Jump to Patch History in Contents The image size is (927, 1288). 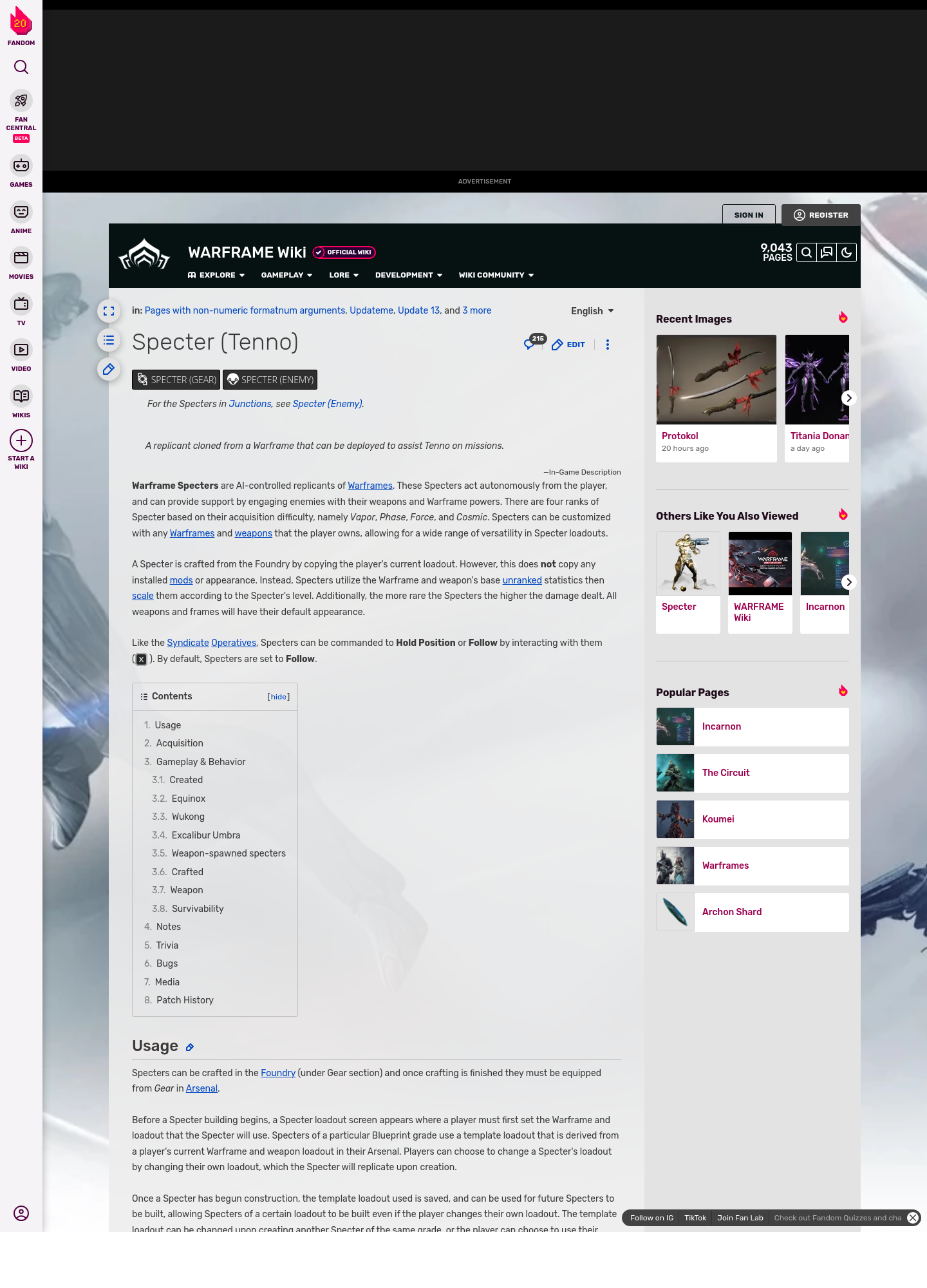tap(185, 1000)
